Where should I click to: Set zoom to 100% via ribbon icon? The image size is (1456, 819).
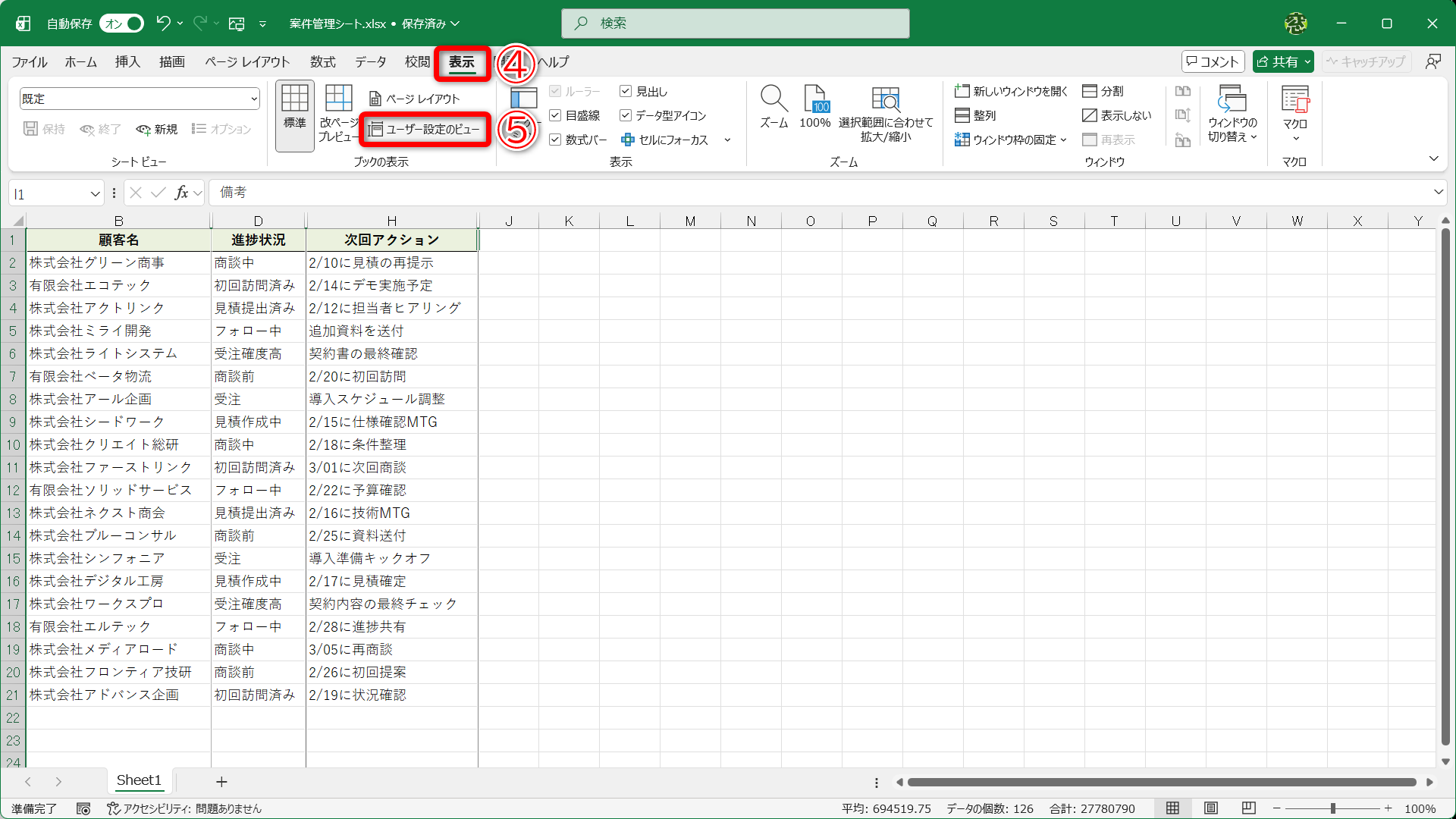[x=815, y=106]
